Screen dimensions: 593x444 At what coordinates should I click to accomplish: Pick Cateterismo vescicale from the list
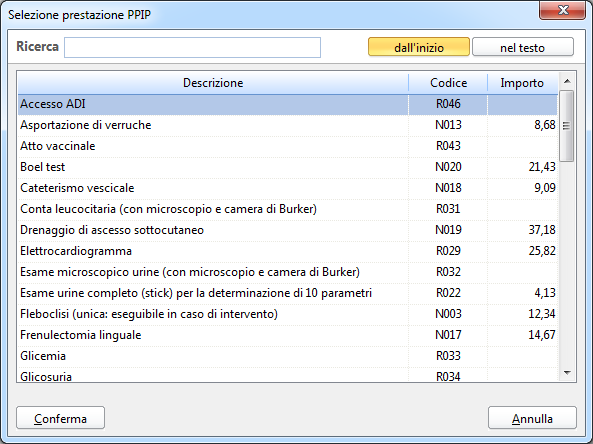[x=287, y=188]
